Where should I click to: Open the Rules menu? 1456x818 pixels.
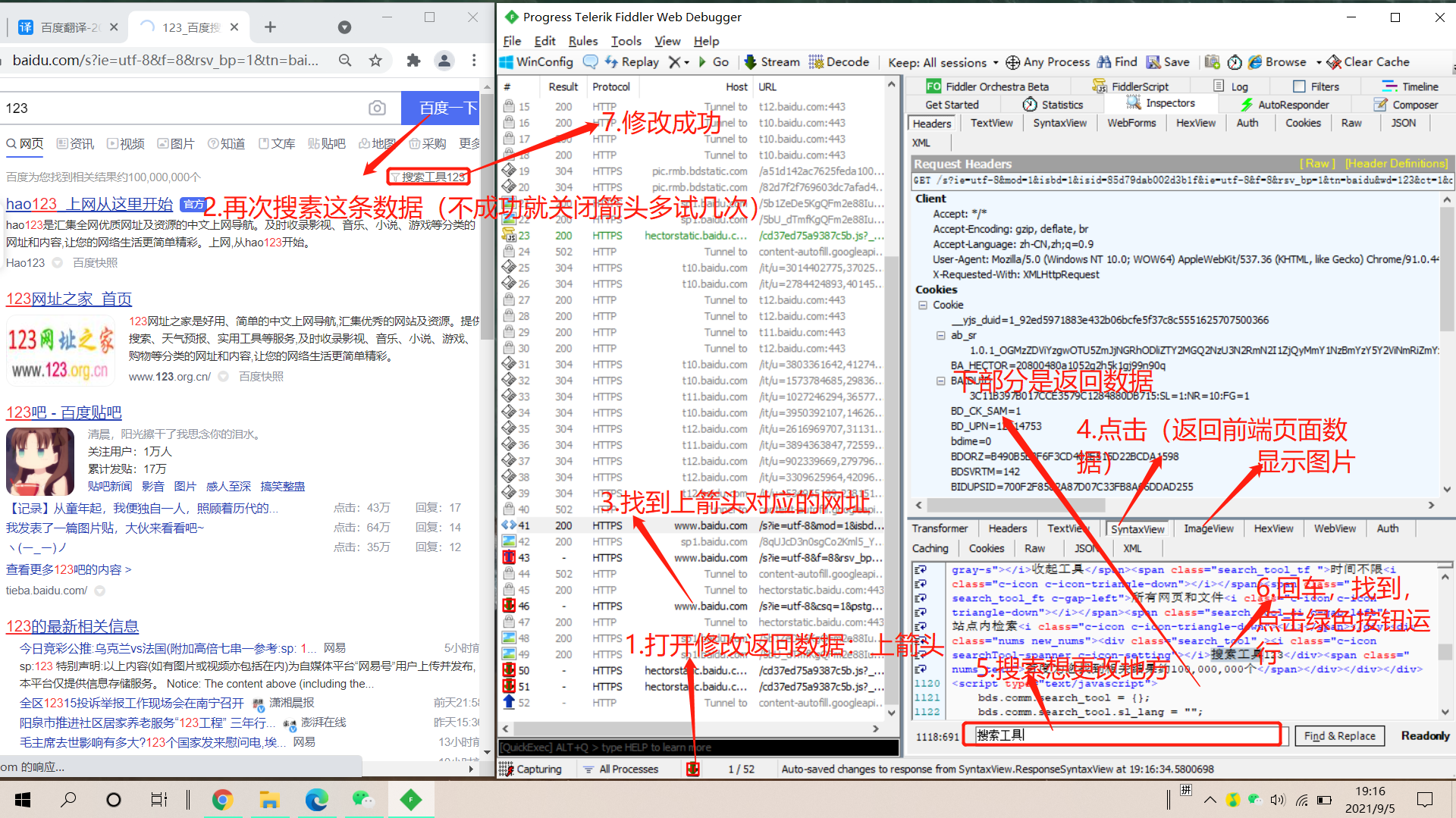click(582, 40)
